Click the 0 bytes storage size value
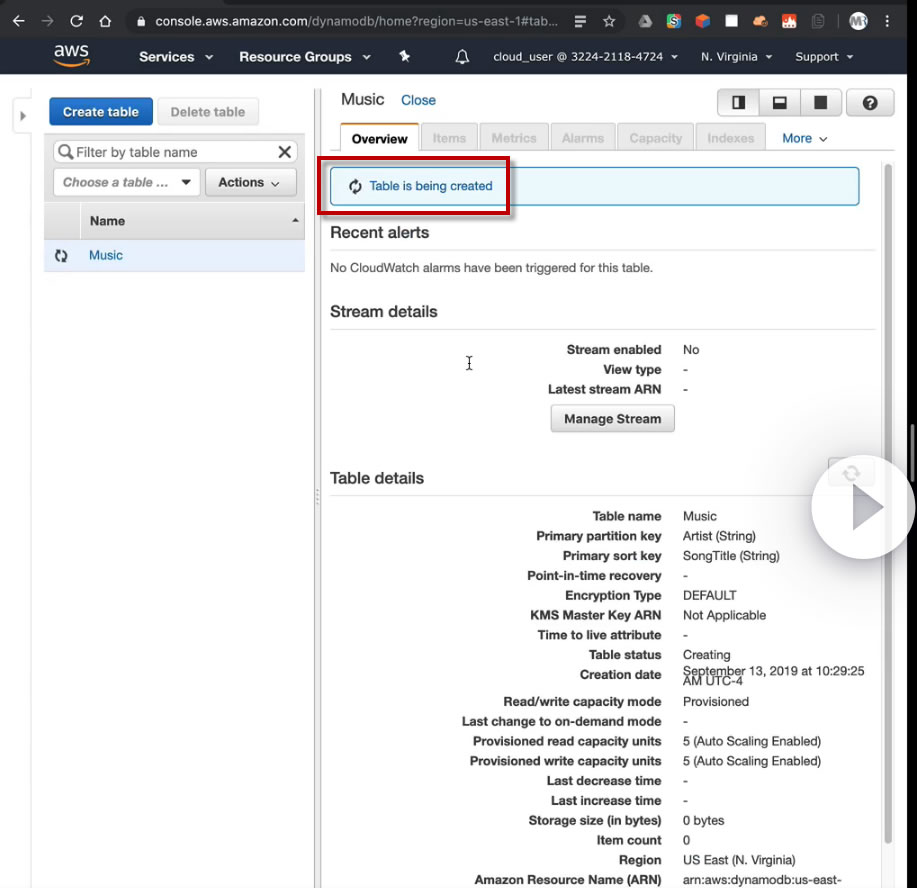This screenshot has height=888, width=917. tap(703, 821)
